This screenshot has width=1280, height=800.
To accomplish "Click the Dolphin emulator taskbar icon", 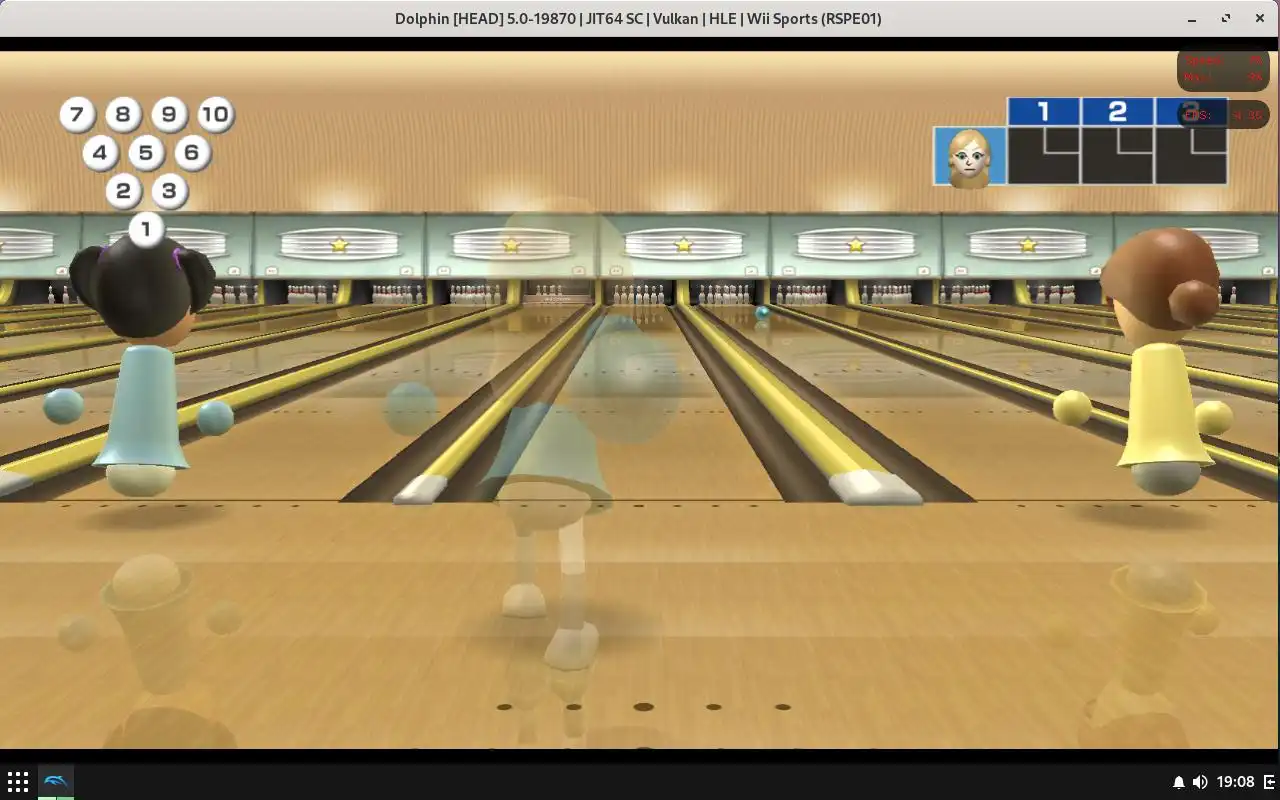I will click(x=55, y=782).
